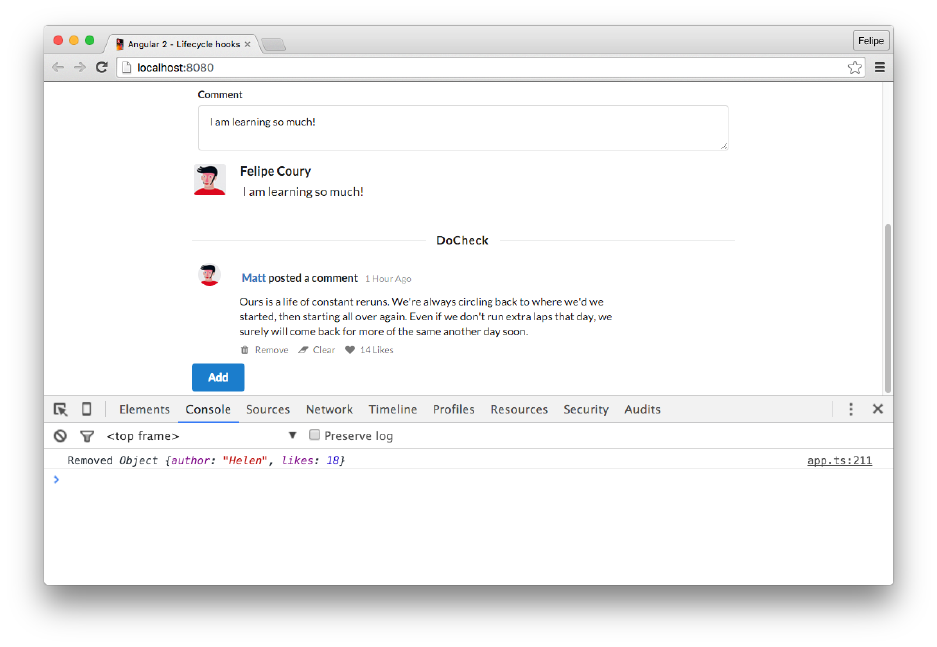Screen dimensions: 937x647
Task: Click the page vertical scrollbar thumb
Action: point(888,308)
